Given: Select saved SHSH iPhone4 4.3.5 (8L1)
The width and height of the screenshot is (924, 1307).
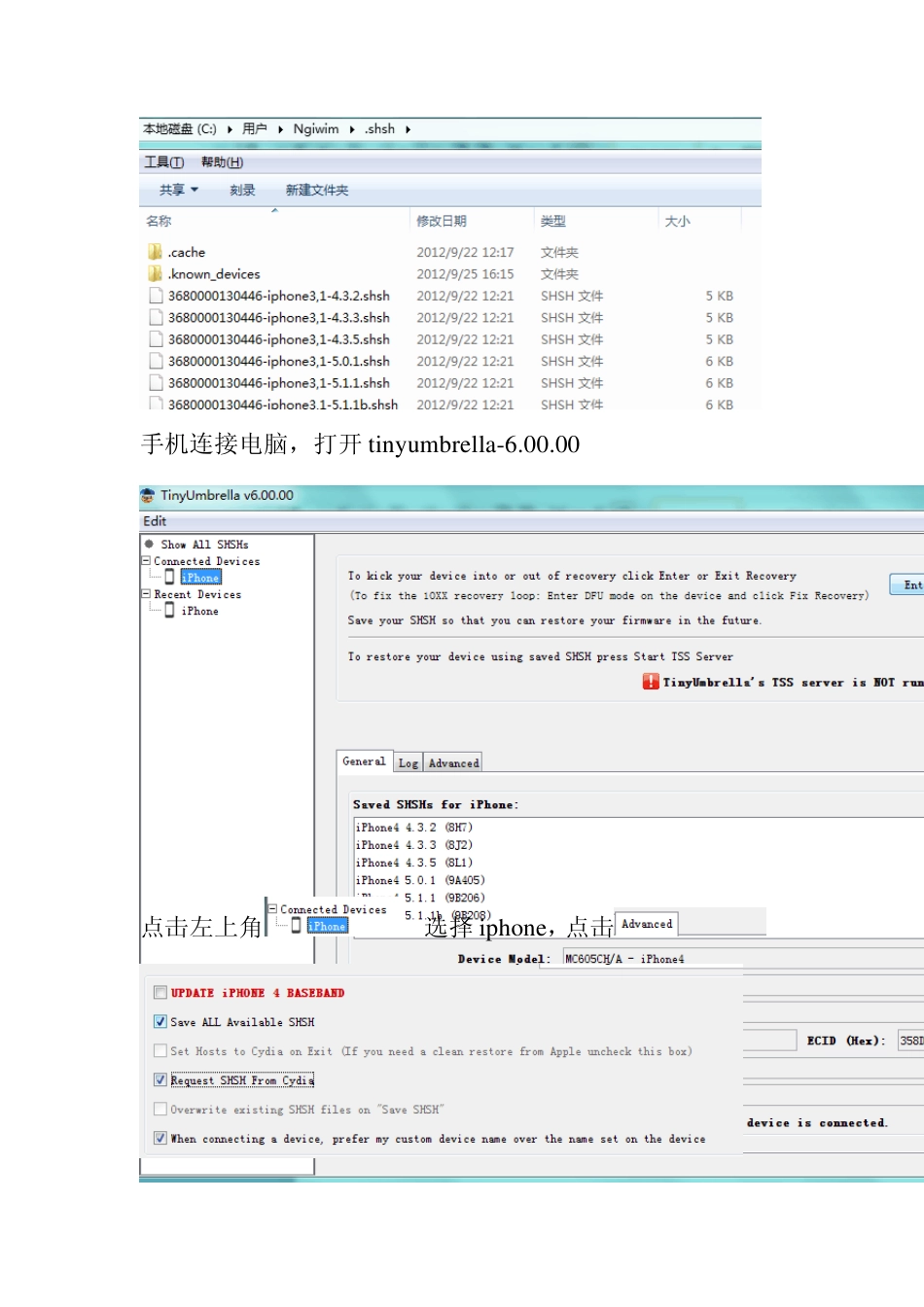Looking at the screenshot, I should (x=414, y=863).
